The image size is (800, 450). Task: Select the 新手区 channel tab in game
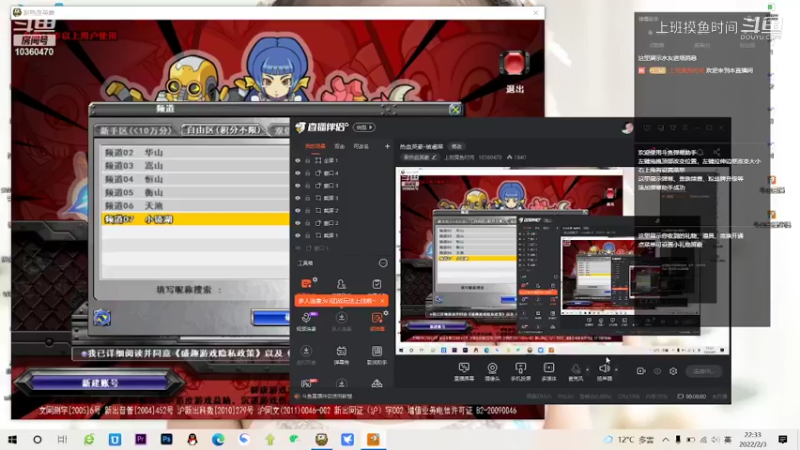(x=135, y=131)
